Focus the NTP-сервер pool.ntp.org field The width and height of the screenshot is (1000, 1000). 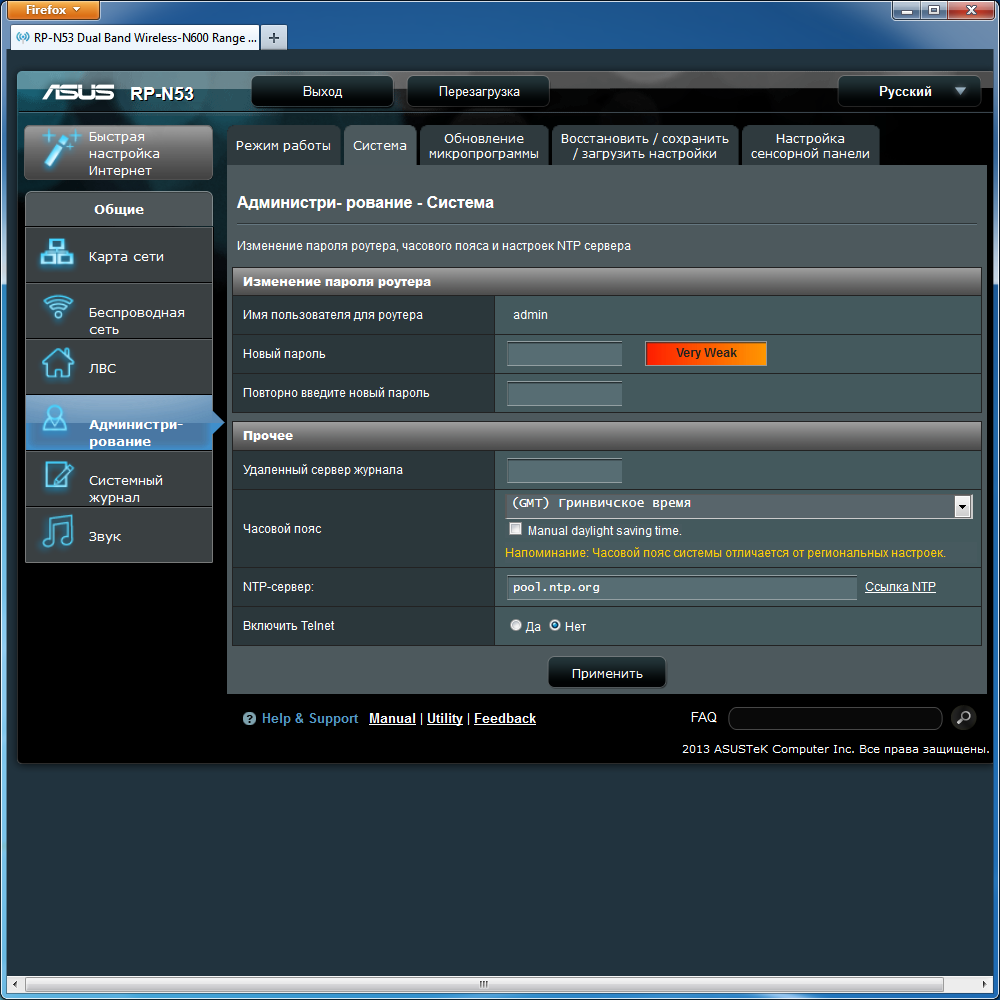tap(682, 587)
